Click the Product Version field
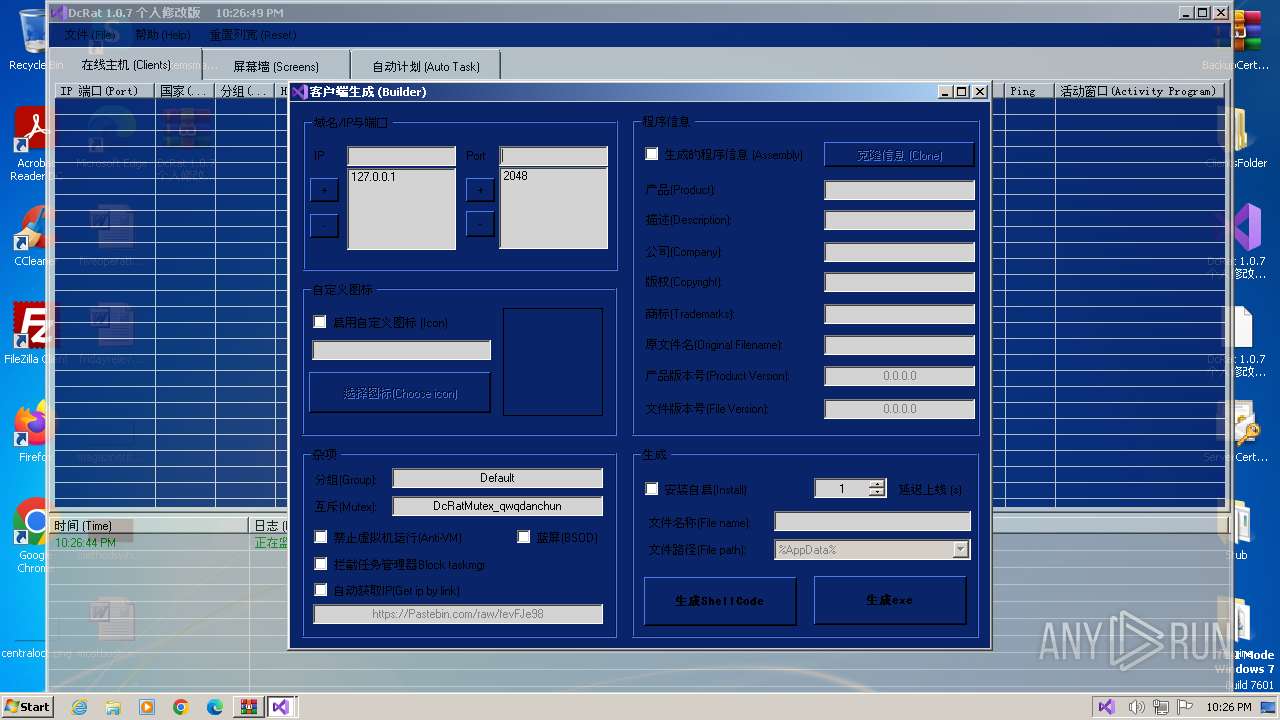 899,376
